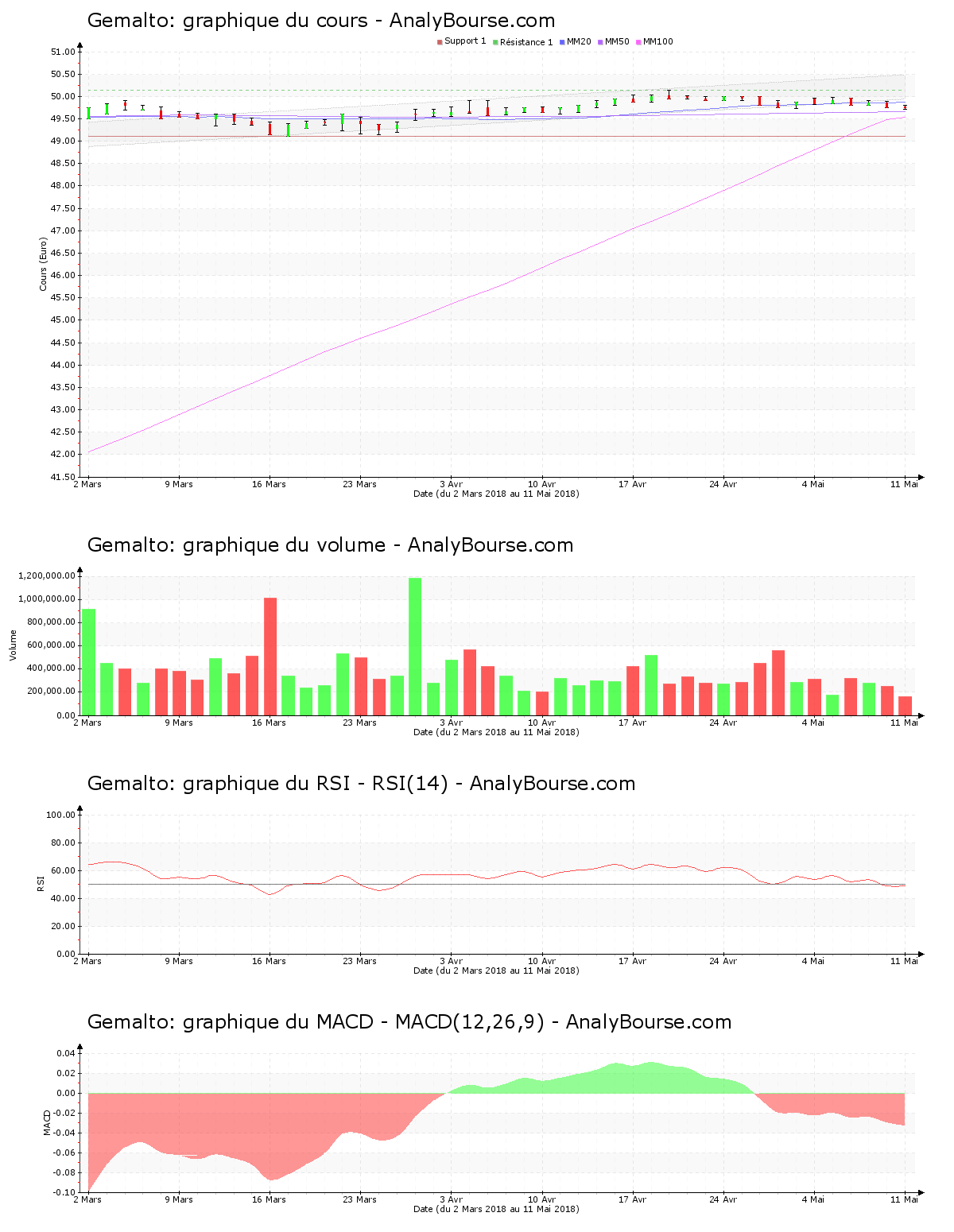Click the "4 Mai" date tick on the MACD chart
This screenshot has height=1232, width=954.
pyautogui.click(x=813, y=1199)
